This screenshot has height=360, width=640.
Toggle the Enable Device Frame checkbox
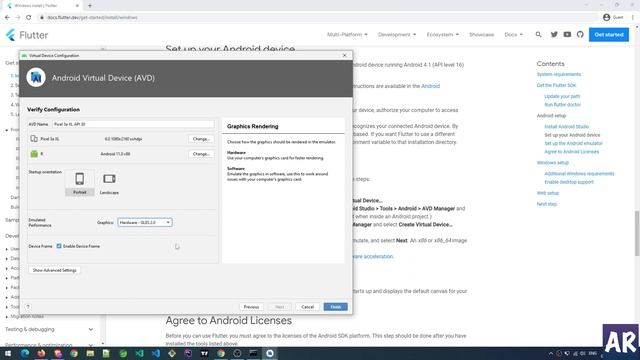coord(59,246)
